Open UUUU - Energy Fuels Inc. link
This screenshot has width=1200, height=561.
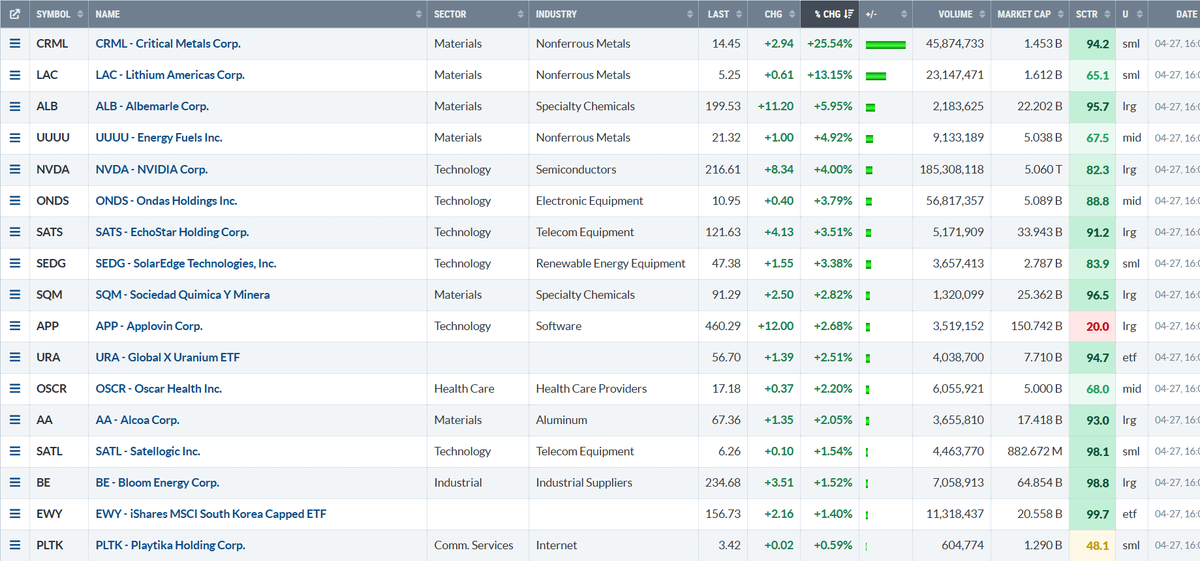[x=159, y=138]
